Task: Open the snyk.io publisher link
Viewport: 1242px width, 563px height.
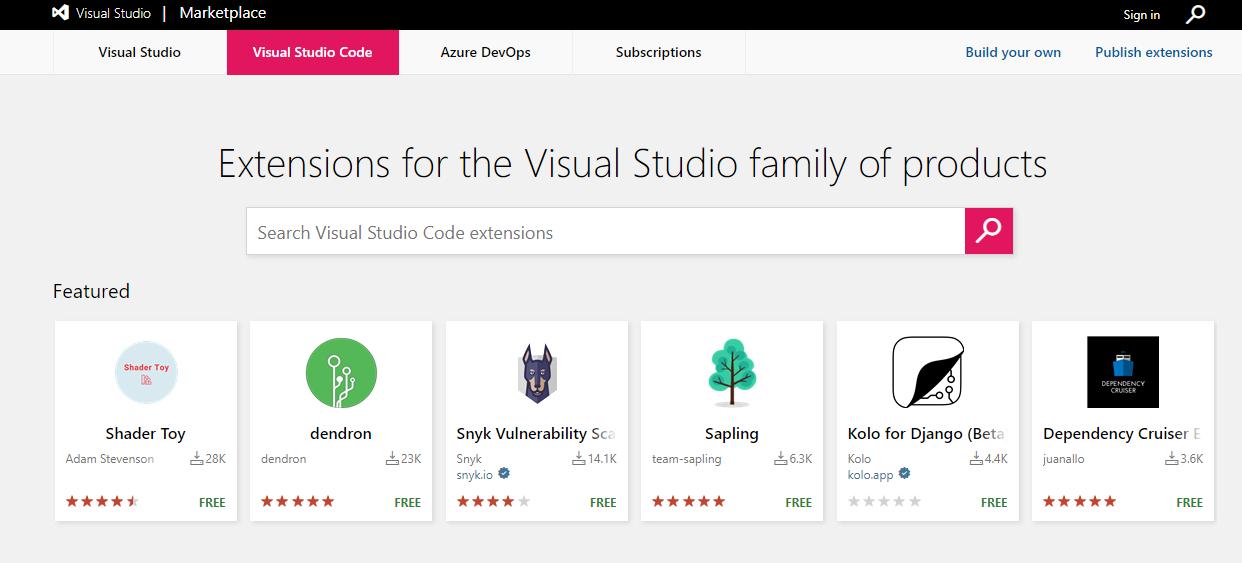Action: click(475, 474)
